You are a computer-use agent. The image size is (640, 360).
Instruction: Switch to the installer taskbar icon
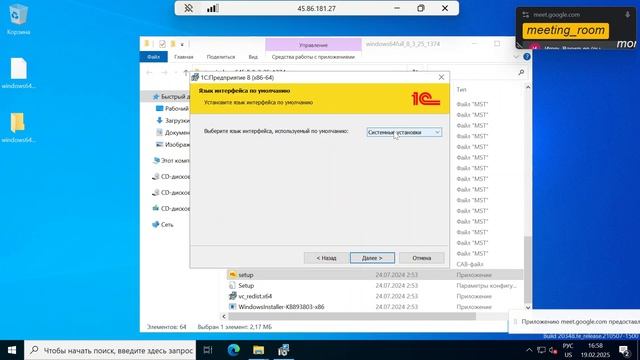tap(283, 350)
